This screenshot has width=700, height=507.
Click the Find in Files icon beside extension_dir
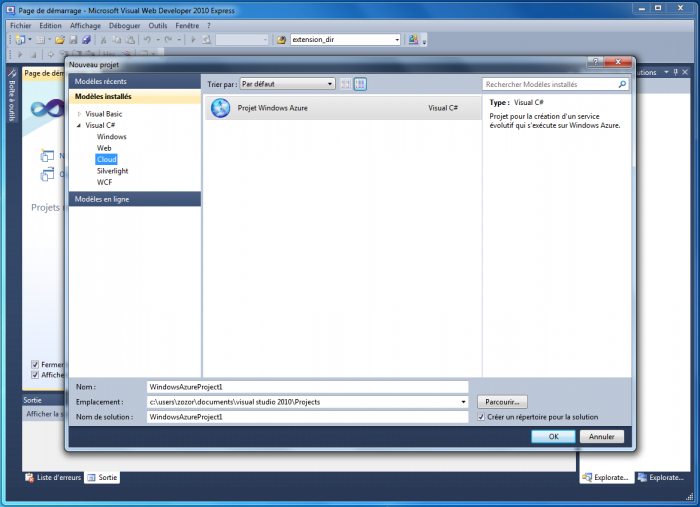[282, 40]
